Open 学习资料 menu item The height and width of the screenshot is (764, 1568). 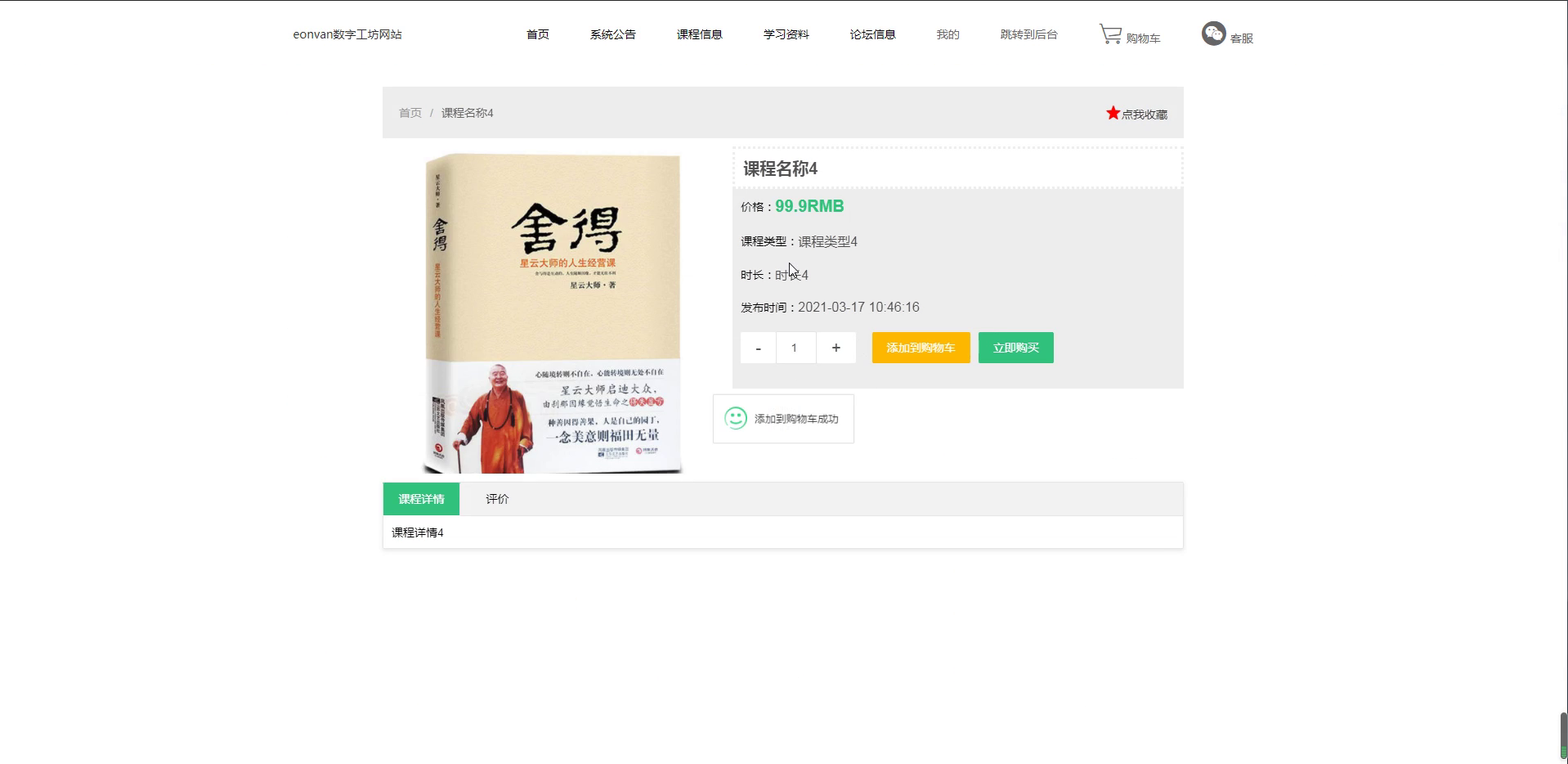pos(786,34)
